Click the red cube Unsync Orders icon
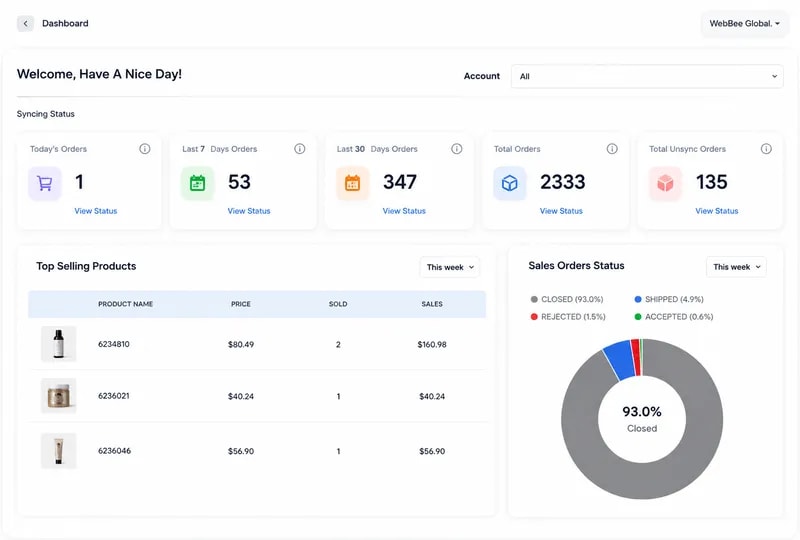Viewport: 800px width, 540px height. click(x=665, y=183)
